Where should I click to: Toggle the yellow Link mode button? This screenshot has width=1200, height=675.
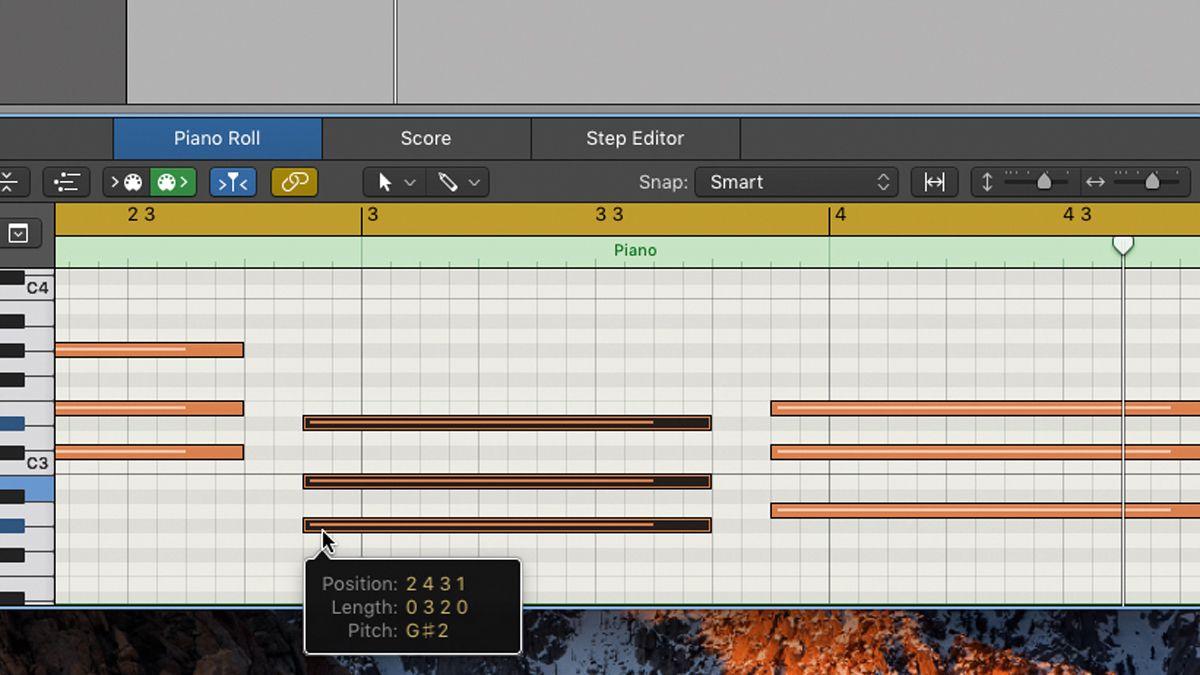point(294,182)
